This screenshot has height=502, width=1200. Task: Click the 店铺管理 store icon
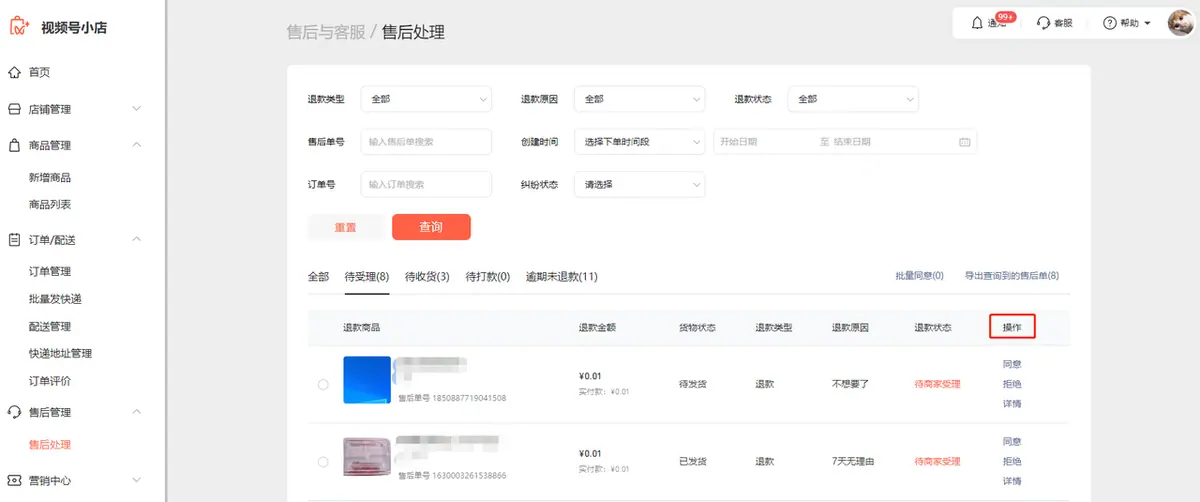coord(14,109)
